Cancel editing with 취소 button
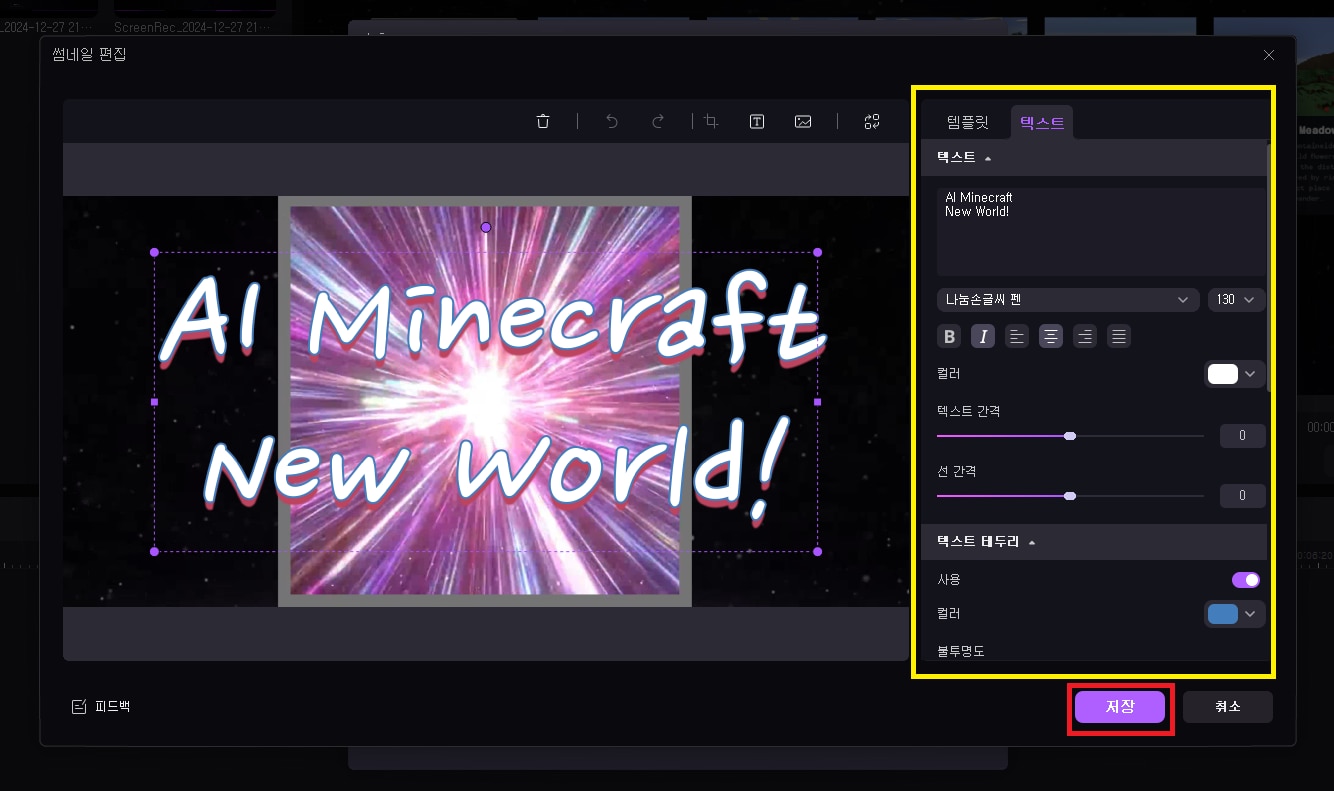Viewport: 1334px width, 791px height. 1228,707
